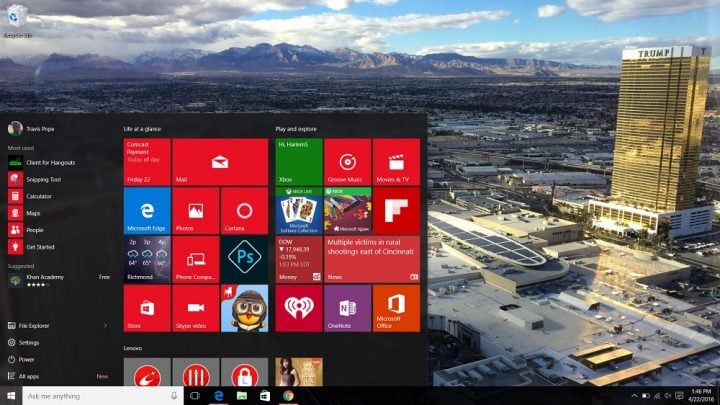Open the Lenovo tile with the red swoosh icon
Image resolution: width=720 pixels, height=405 pixels.
pos(147,372)
